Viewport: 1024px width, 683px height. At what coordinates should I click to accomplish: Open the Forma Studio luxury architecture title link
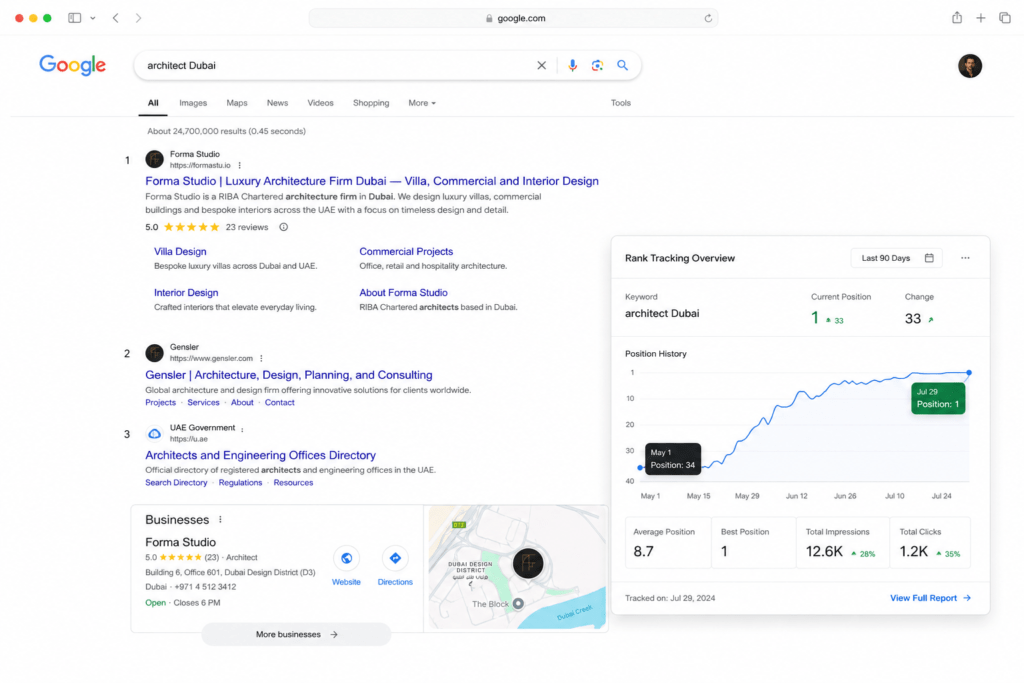(x=372, y=181)
